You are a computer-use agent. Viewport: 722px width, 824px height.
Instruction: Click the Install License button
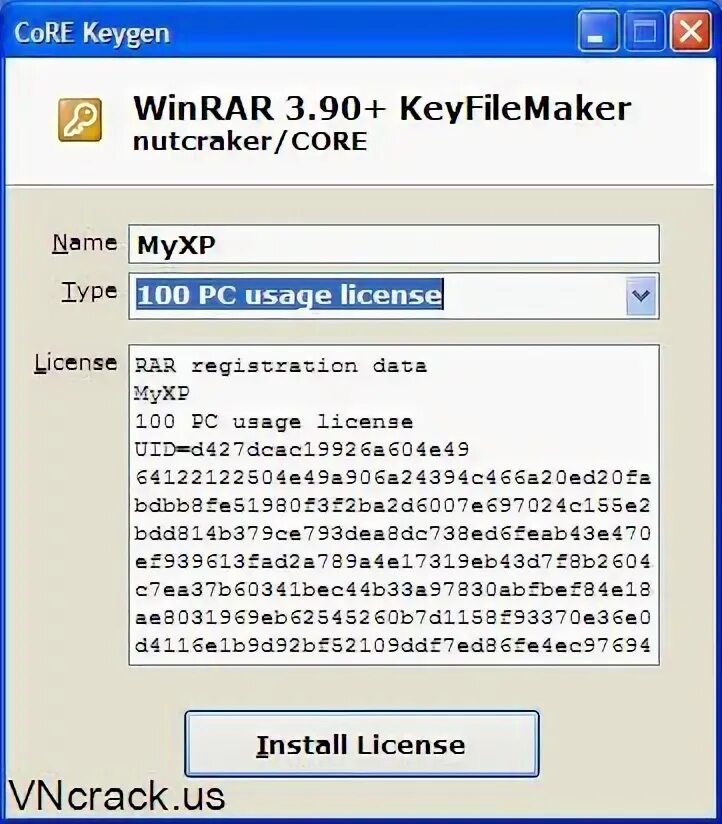pyautogui.click(x=362, y=744)
